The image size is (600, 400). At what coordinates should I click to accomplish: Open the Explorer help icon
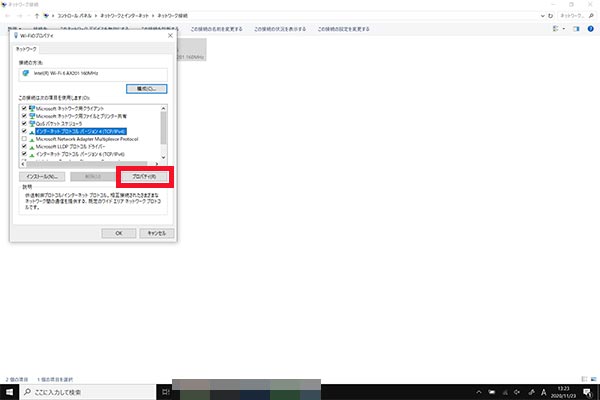tap(589, 29)
